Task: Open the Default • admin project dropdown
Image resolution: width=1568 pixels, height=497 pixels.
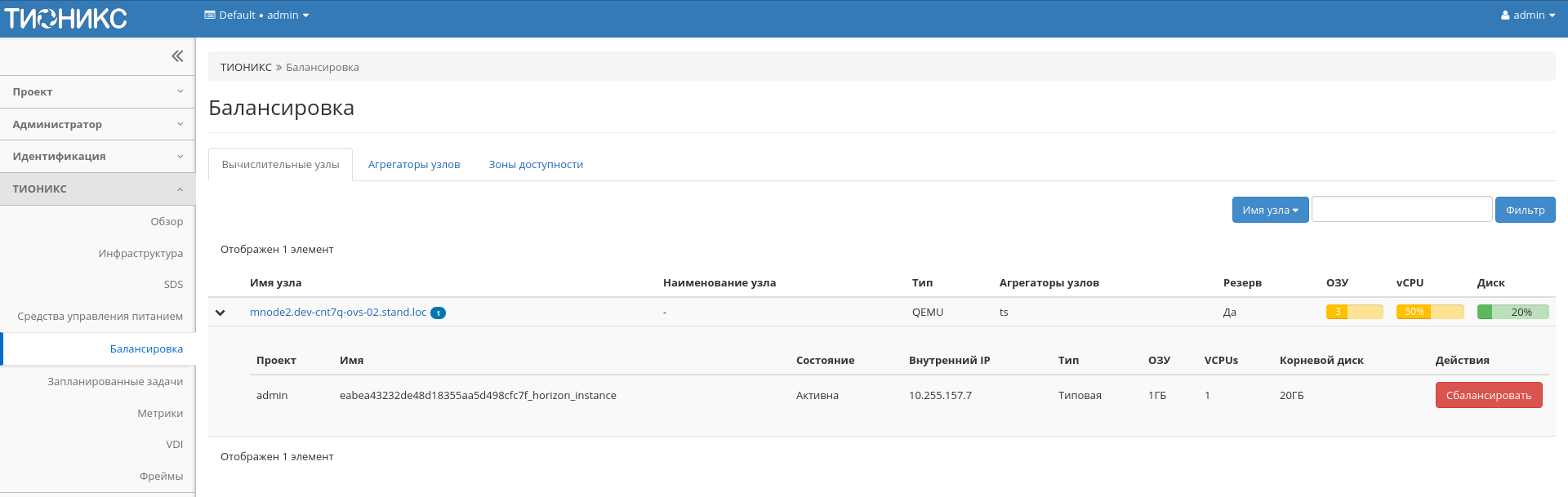Action: [x=256, y=16]
